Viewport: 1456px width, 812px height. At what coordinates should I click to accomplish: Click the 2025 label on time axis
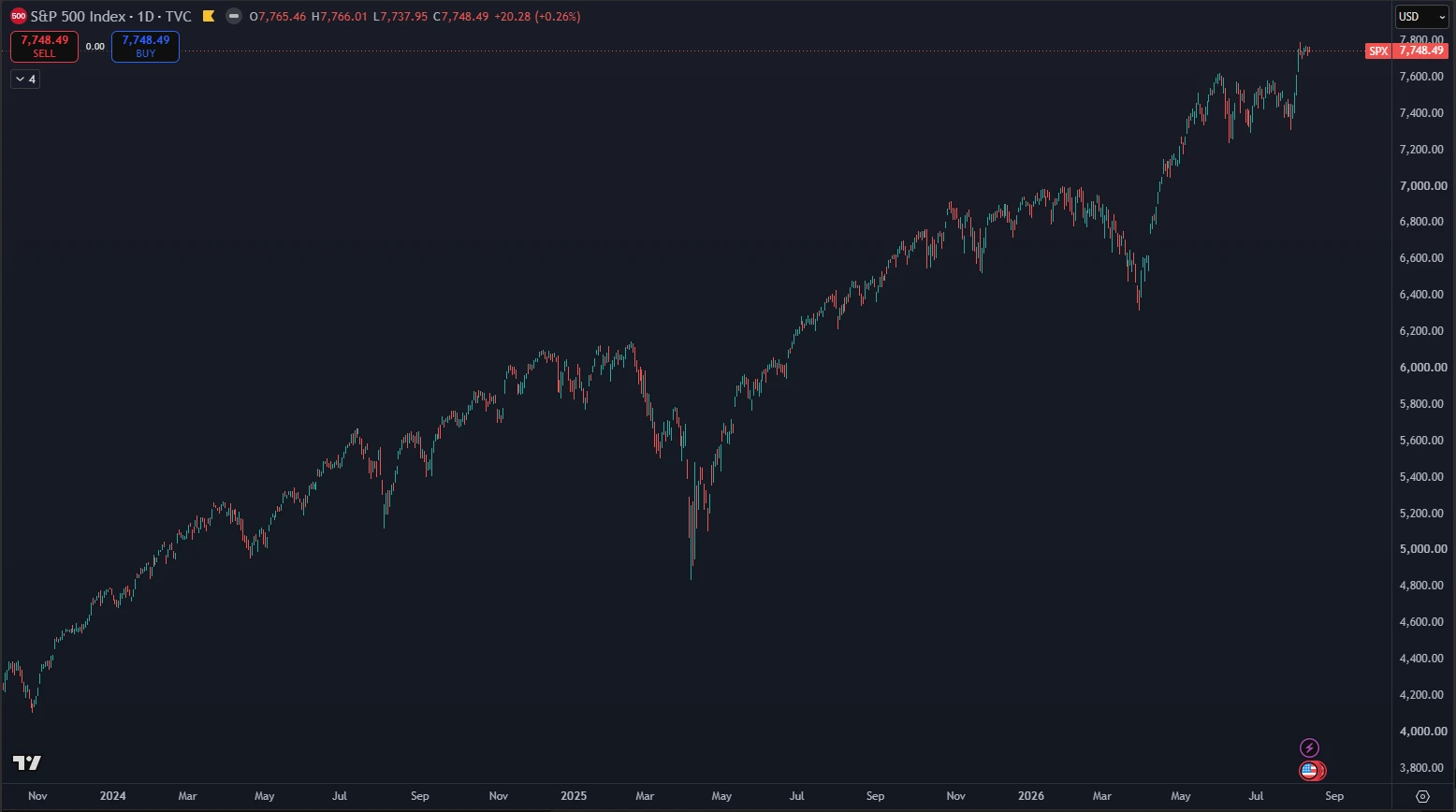click(x=574, y=796)
